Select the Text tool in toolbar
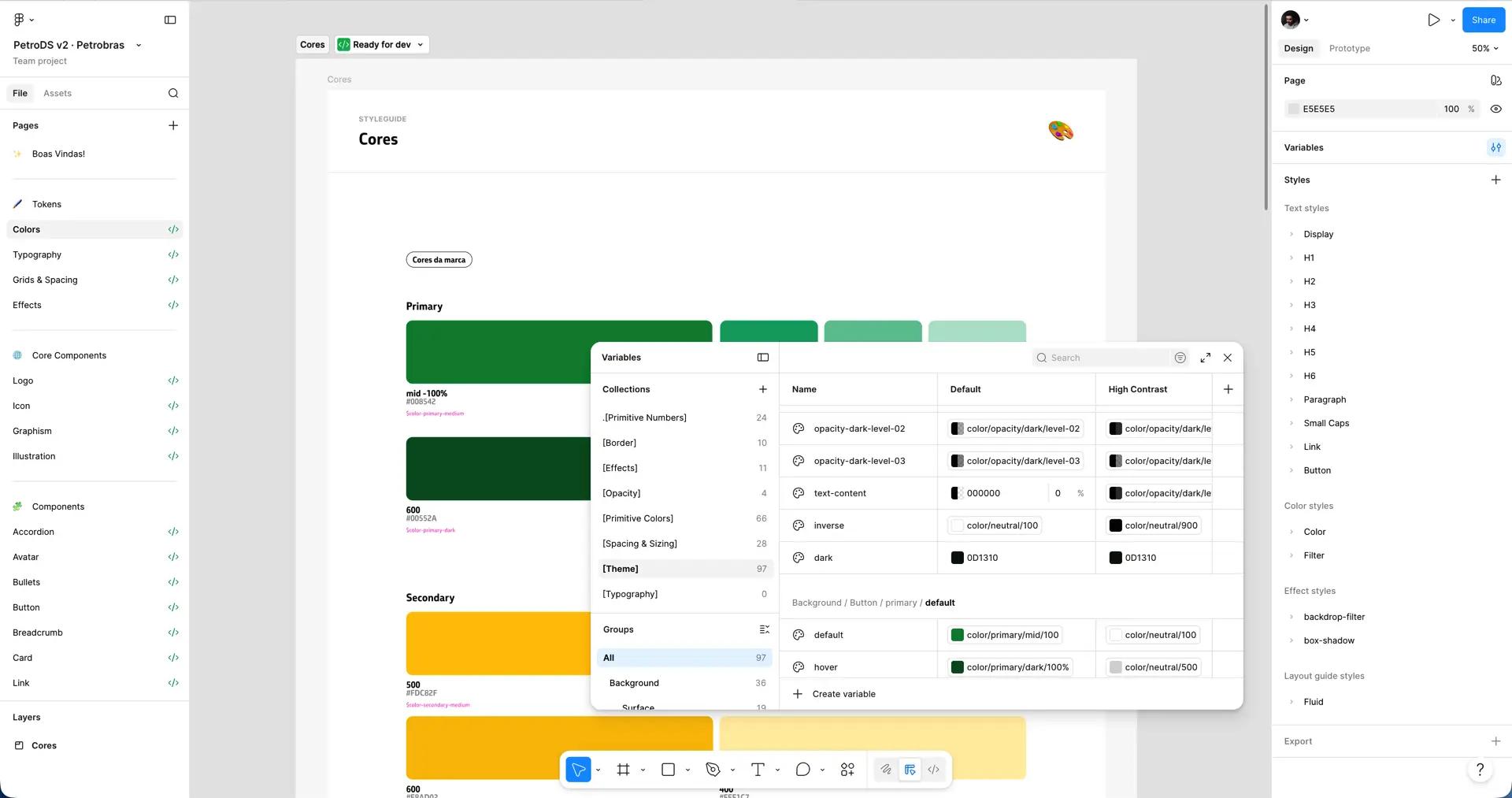Viewport: 1512px width, 798px height. (758, 770)
